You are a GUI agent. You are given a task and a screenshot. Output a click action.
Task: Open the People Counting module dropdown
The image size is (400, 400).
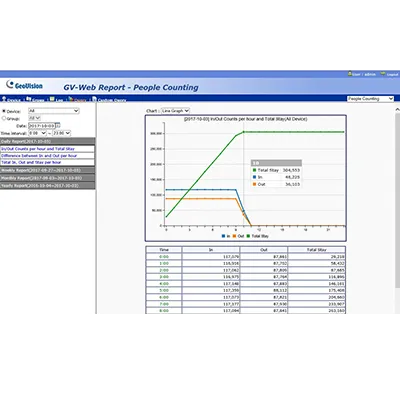pyautogui.click(x=370, y=99)
